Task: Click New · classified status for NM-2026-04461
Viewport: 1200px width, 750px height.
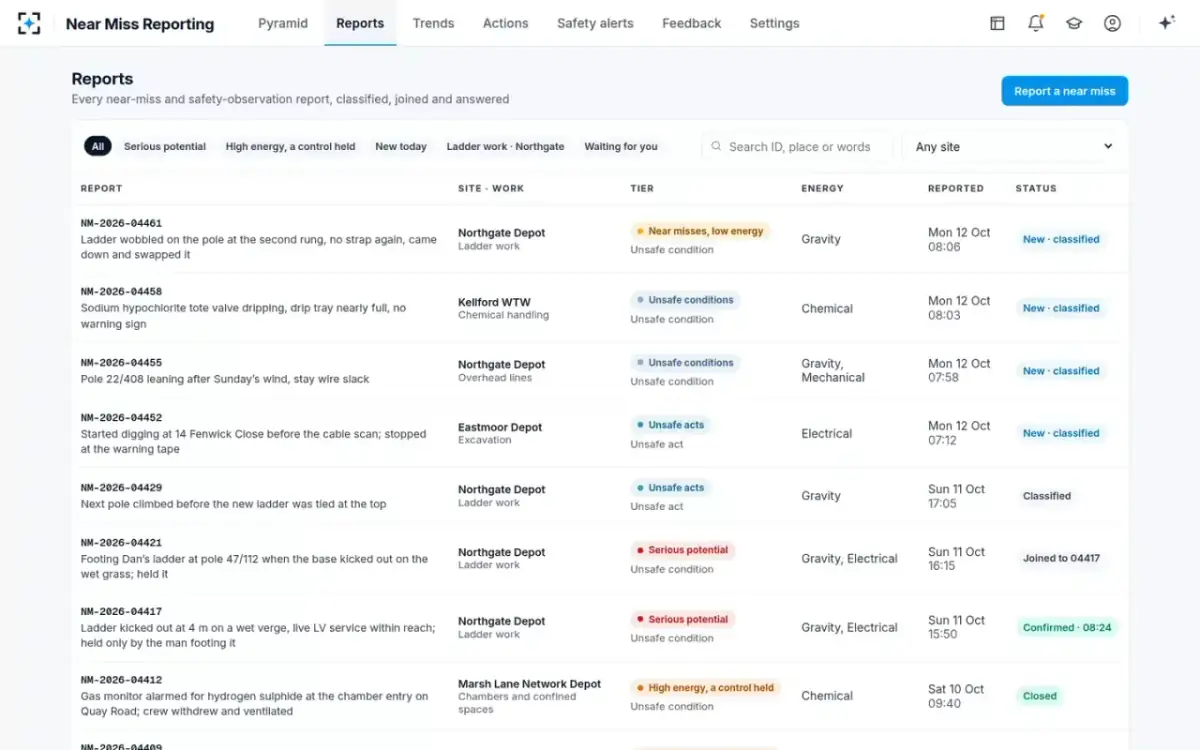Action: coord(1061,239)
